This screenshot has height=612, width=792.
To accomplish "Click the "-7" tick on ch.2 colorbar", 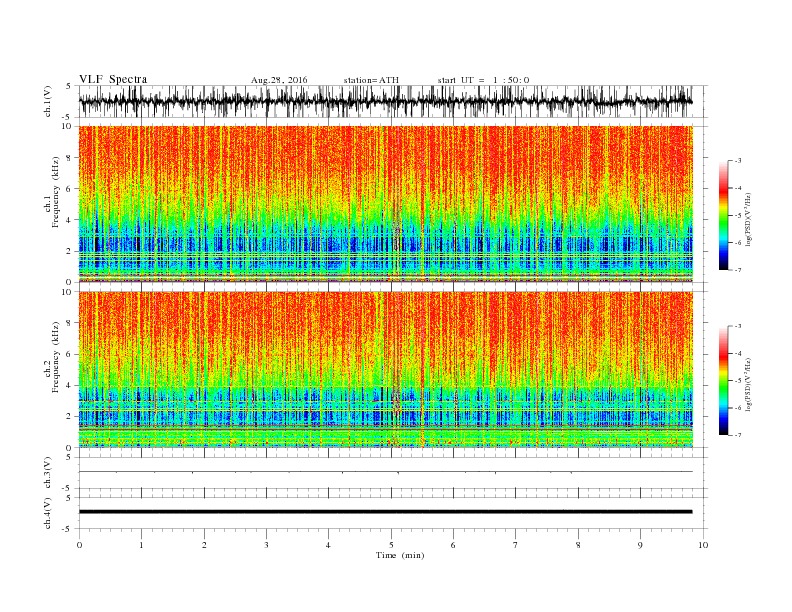I will click(738, 435).
